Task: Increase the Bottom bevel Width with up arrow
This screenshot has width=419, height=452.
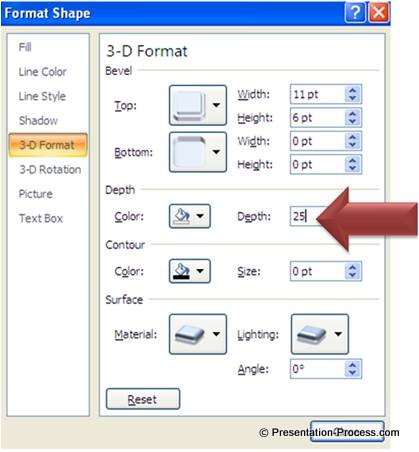Action: pos(353,137)
